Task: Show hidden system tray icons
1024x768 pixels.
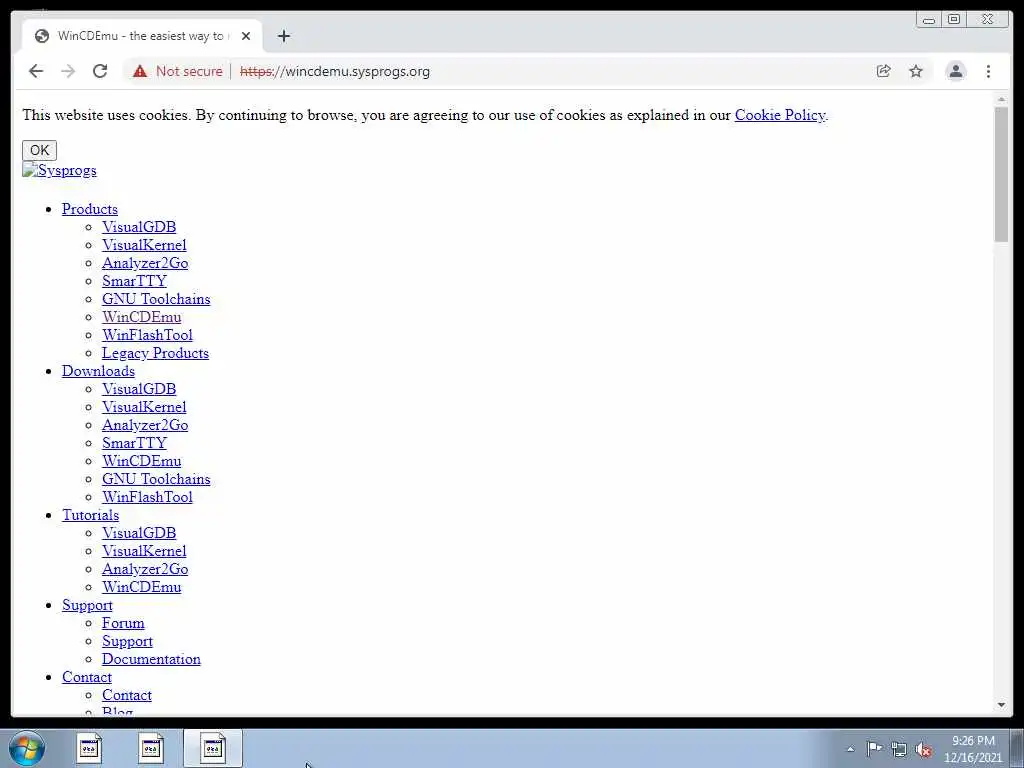Action: [x=850, y=749]
